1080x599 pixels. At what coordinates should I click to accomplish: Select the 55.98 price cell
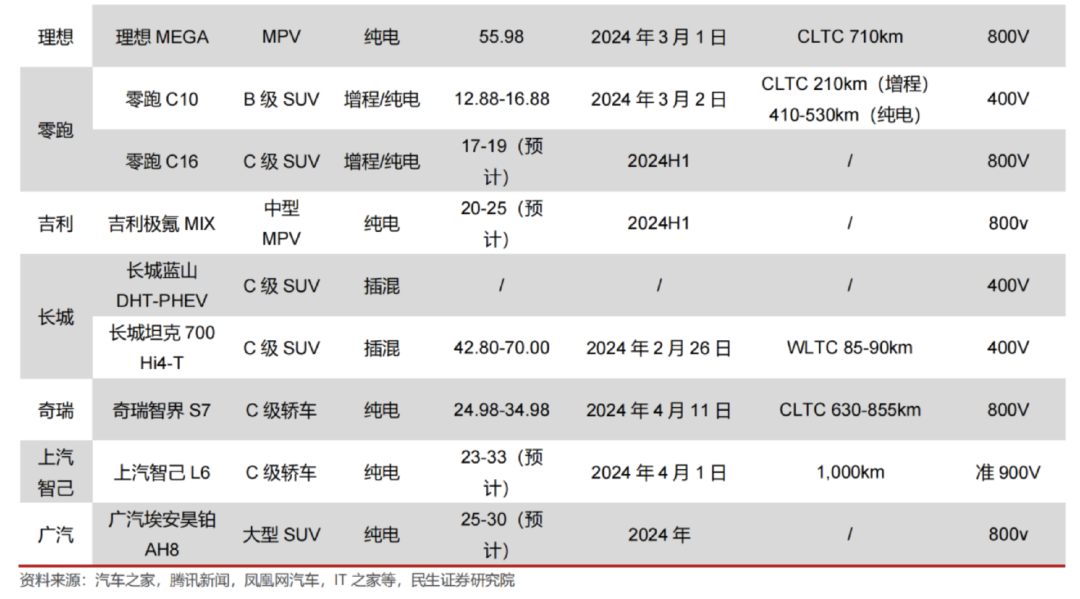501,37
